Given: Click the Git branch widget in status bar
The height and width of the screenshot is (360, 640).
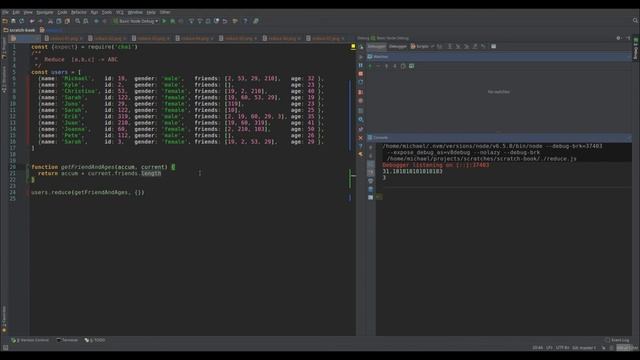Looking at the screenshot, I should coord(584,348).
